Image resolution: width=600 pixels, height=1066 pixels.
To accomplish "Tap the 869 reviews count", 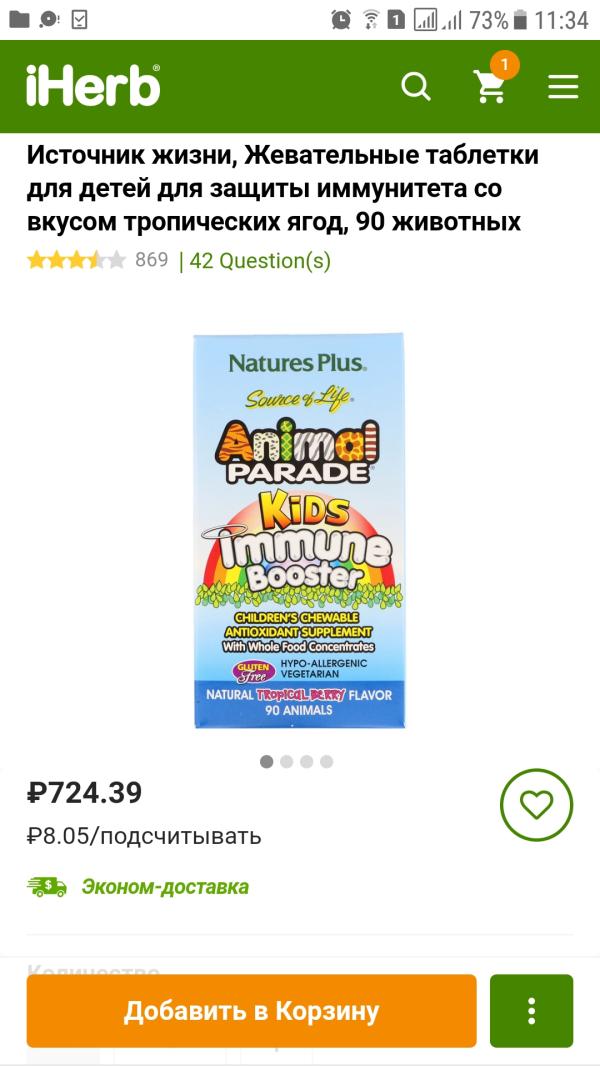I will pos(151,260).
